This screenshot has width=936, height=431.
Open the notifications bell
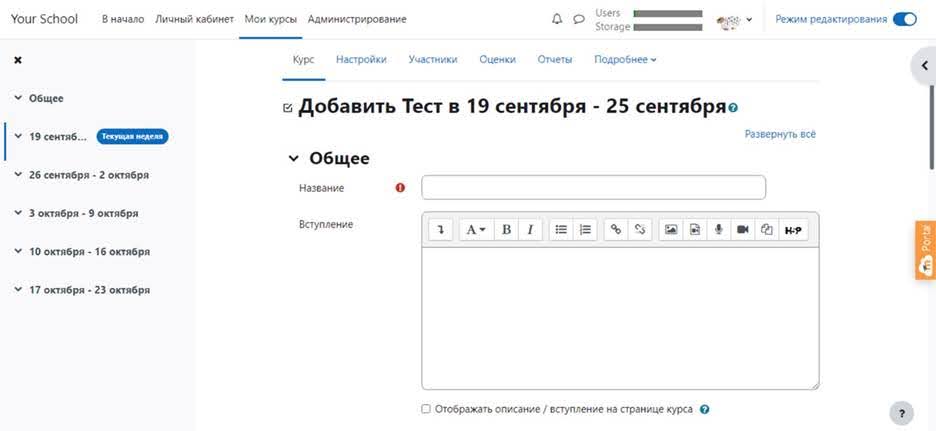[x=557, y=19]
